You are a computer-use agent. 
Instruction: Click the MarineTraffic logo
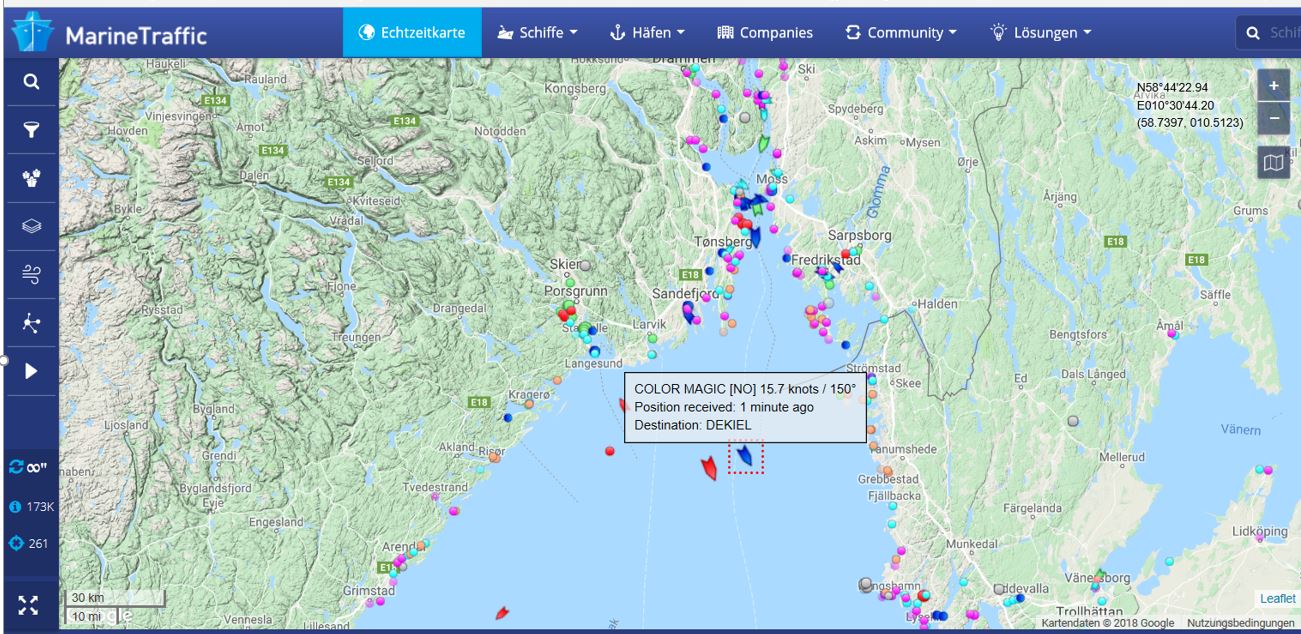(109, 34)
